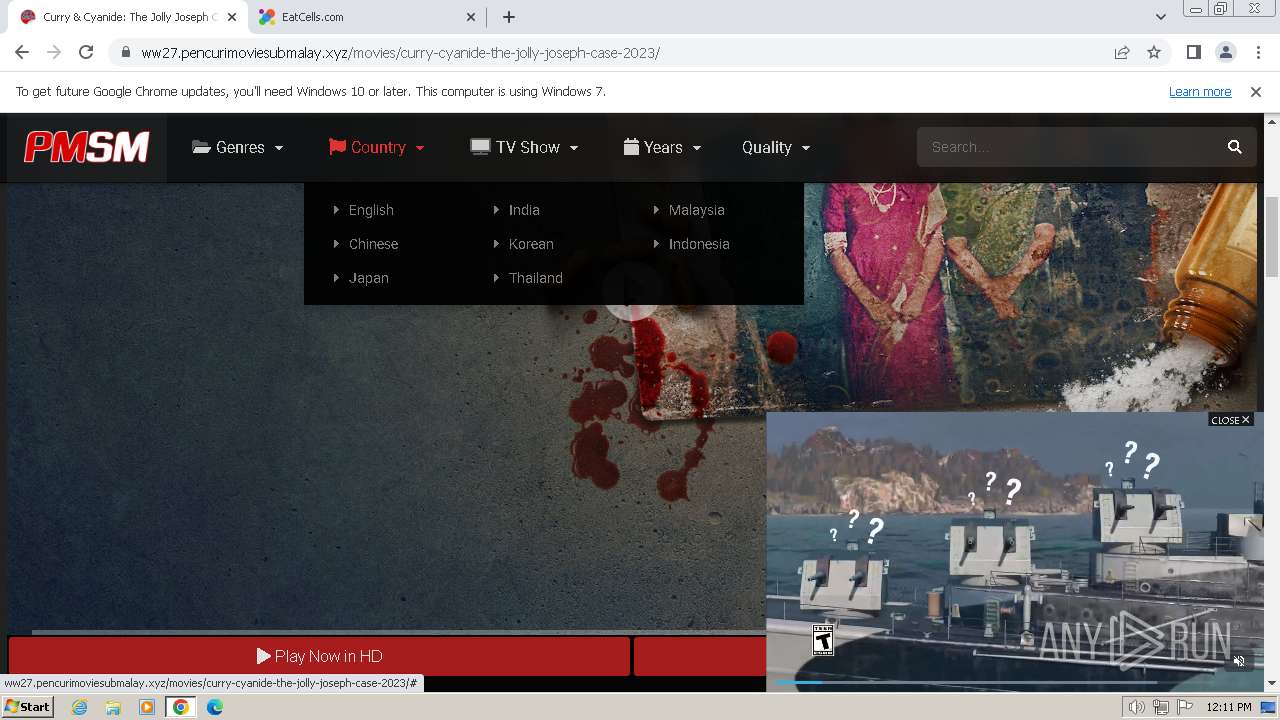The image size is (1280, 720).
Task: Click the Play Now in HD button
Action: (319, 656)
